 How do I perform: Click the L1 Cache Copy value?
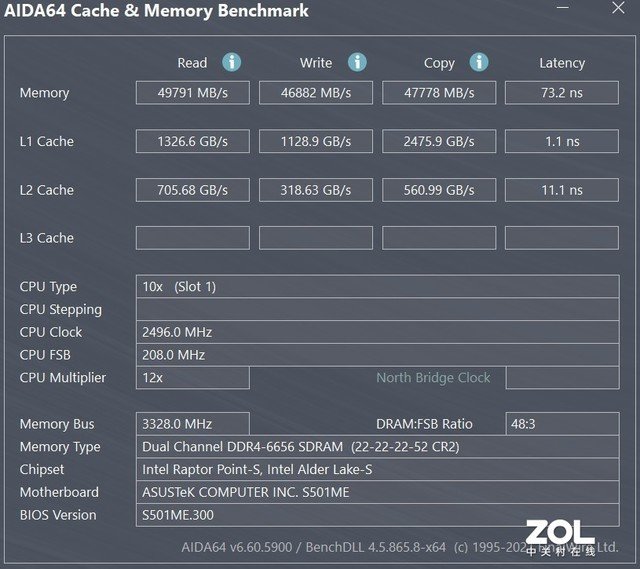[439, 142]
